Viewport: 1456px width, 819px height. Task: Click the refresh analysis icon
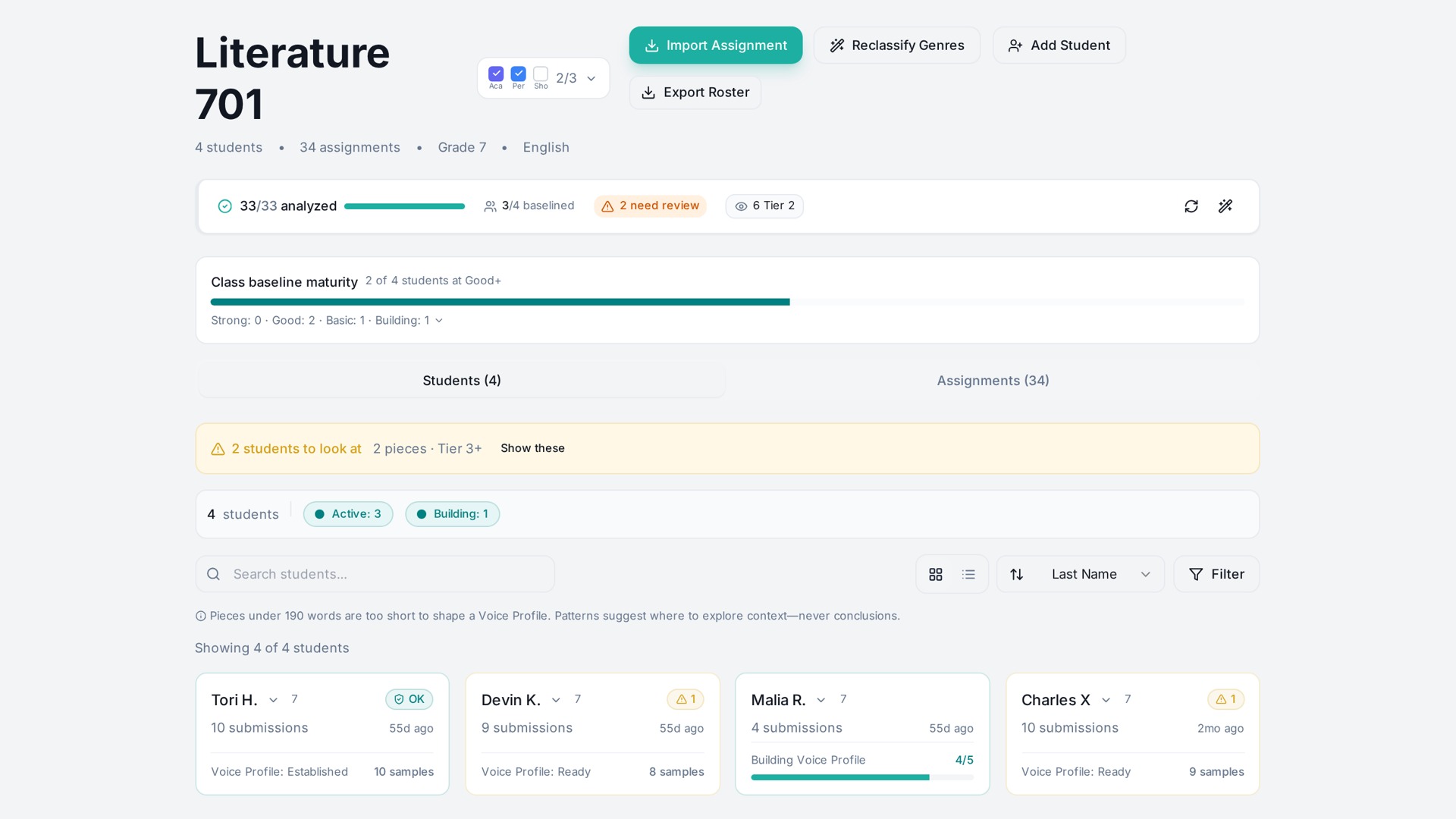[1191, 206]
